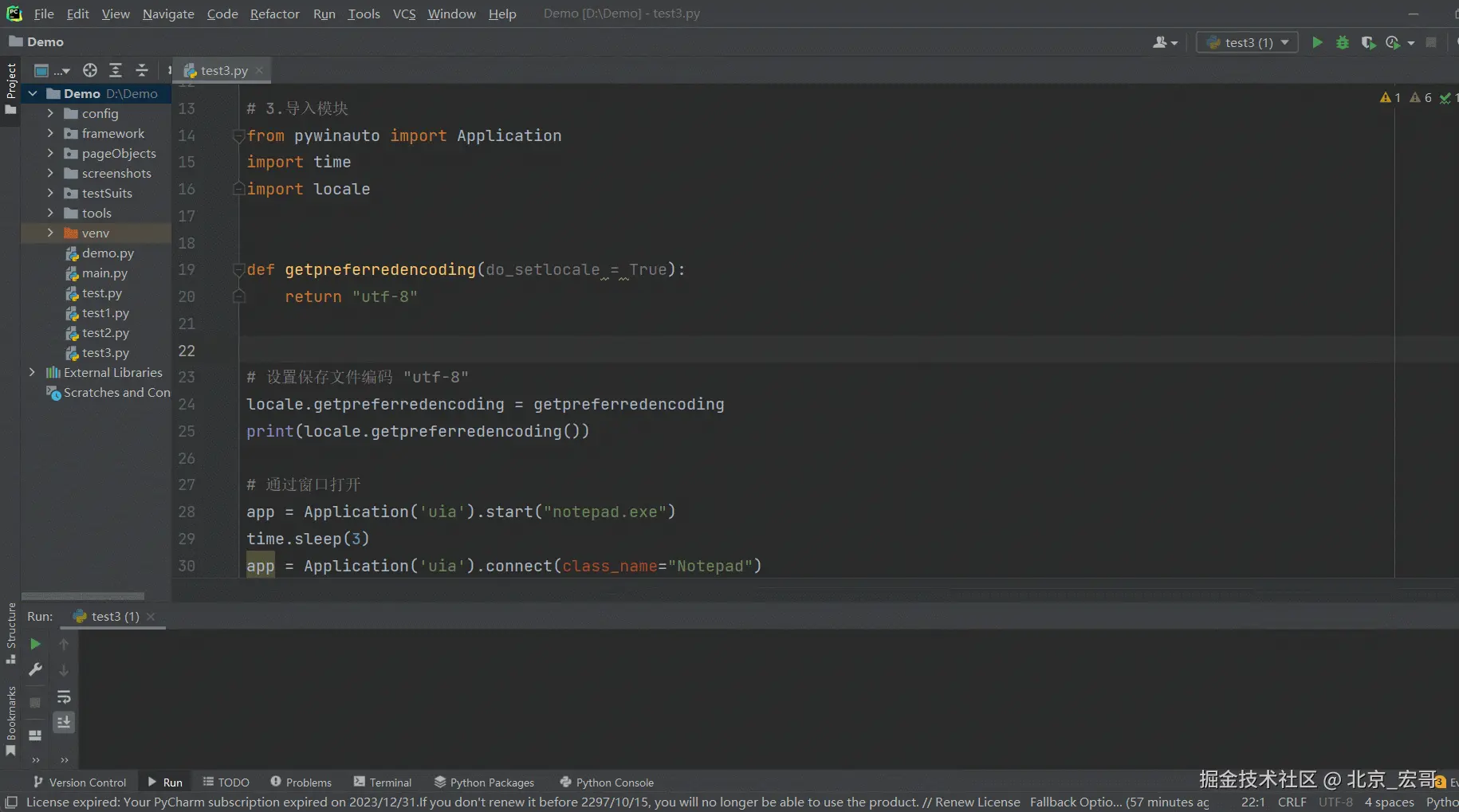Viewport: 1459px width, 812px height.
Task: Open the test3 (1) run configuration dropdown
Action: (x=1248, y=42)
